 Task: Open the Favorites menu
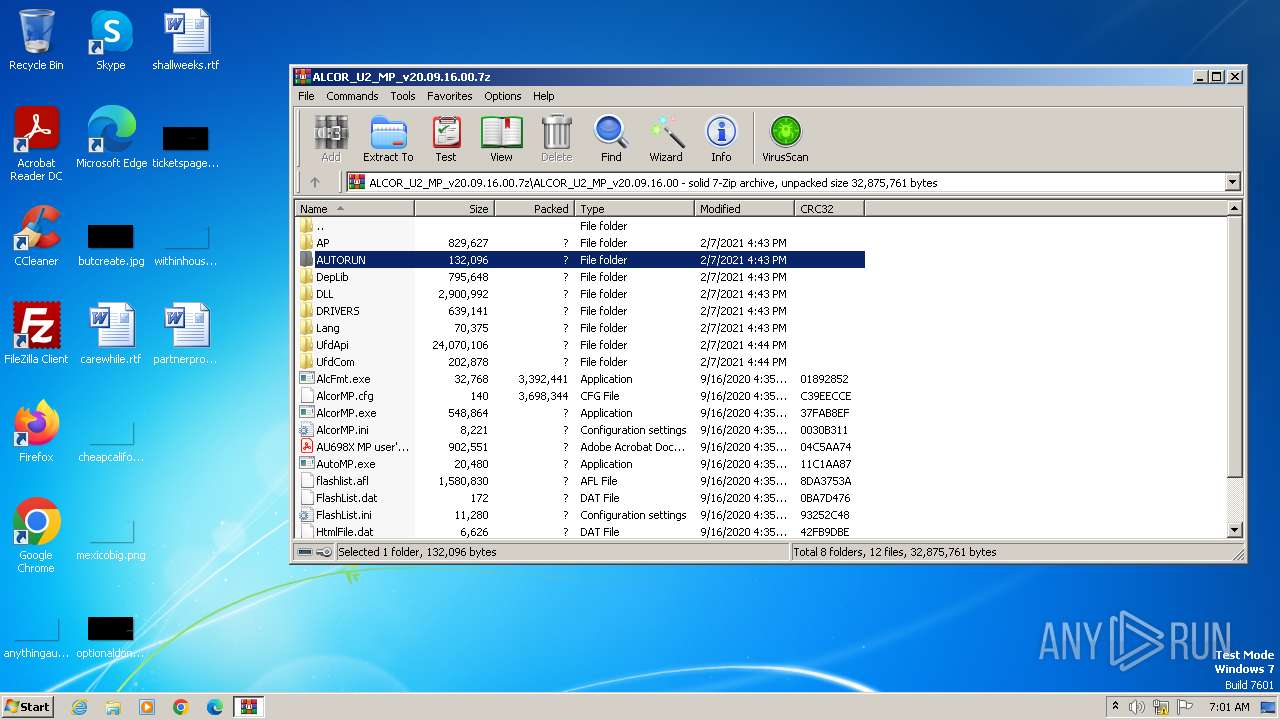(450, 96)
